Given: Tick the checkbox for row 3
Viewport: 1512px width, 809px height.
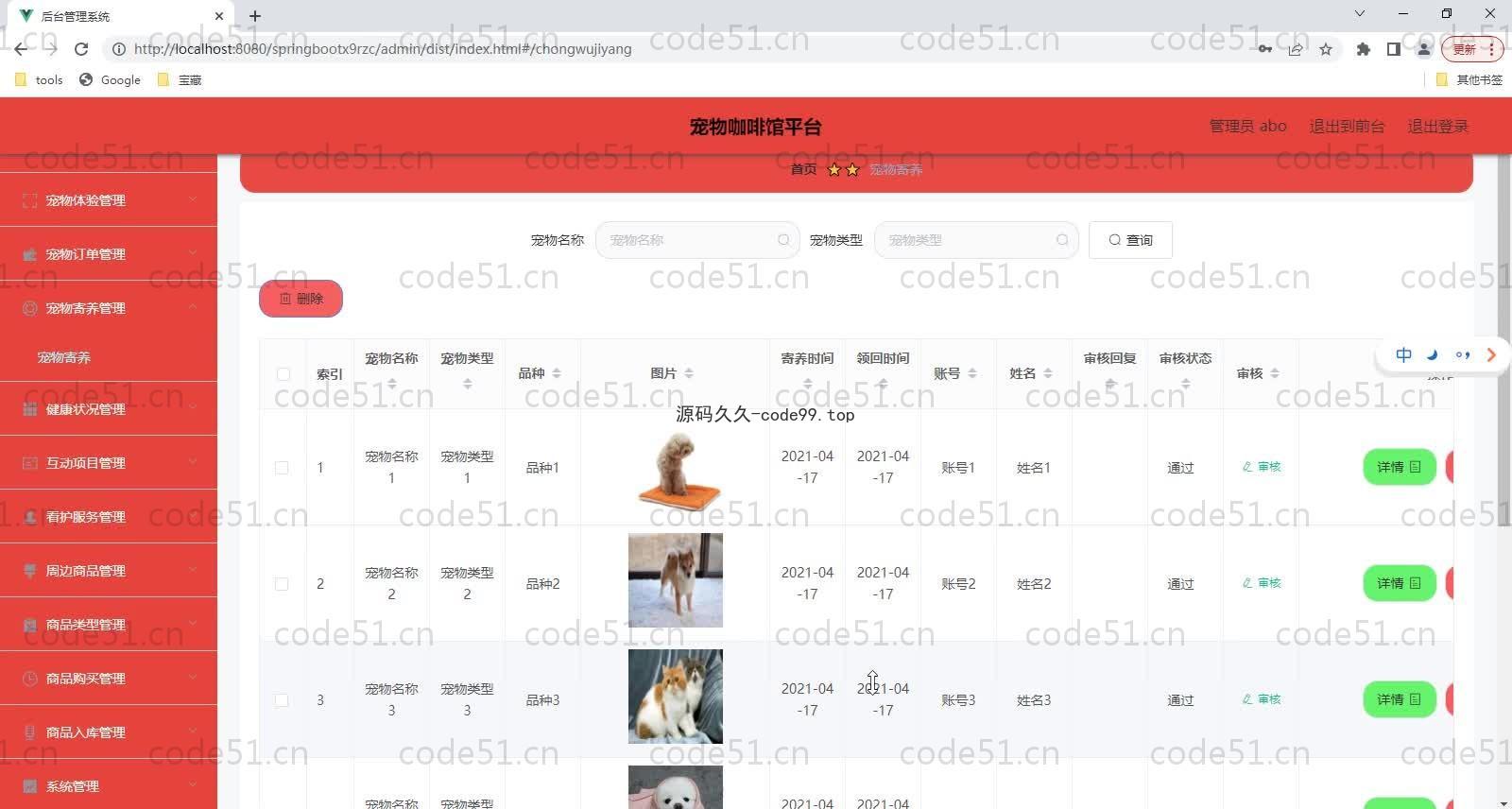Looking at the screenshot, I should (282, 700).
